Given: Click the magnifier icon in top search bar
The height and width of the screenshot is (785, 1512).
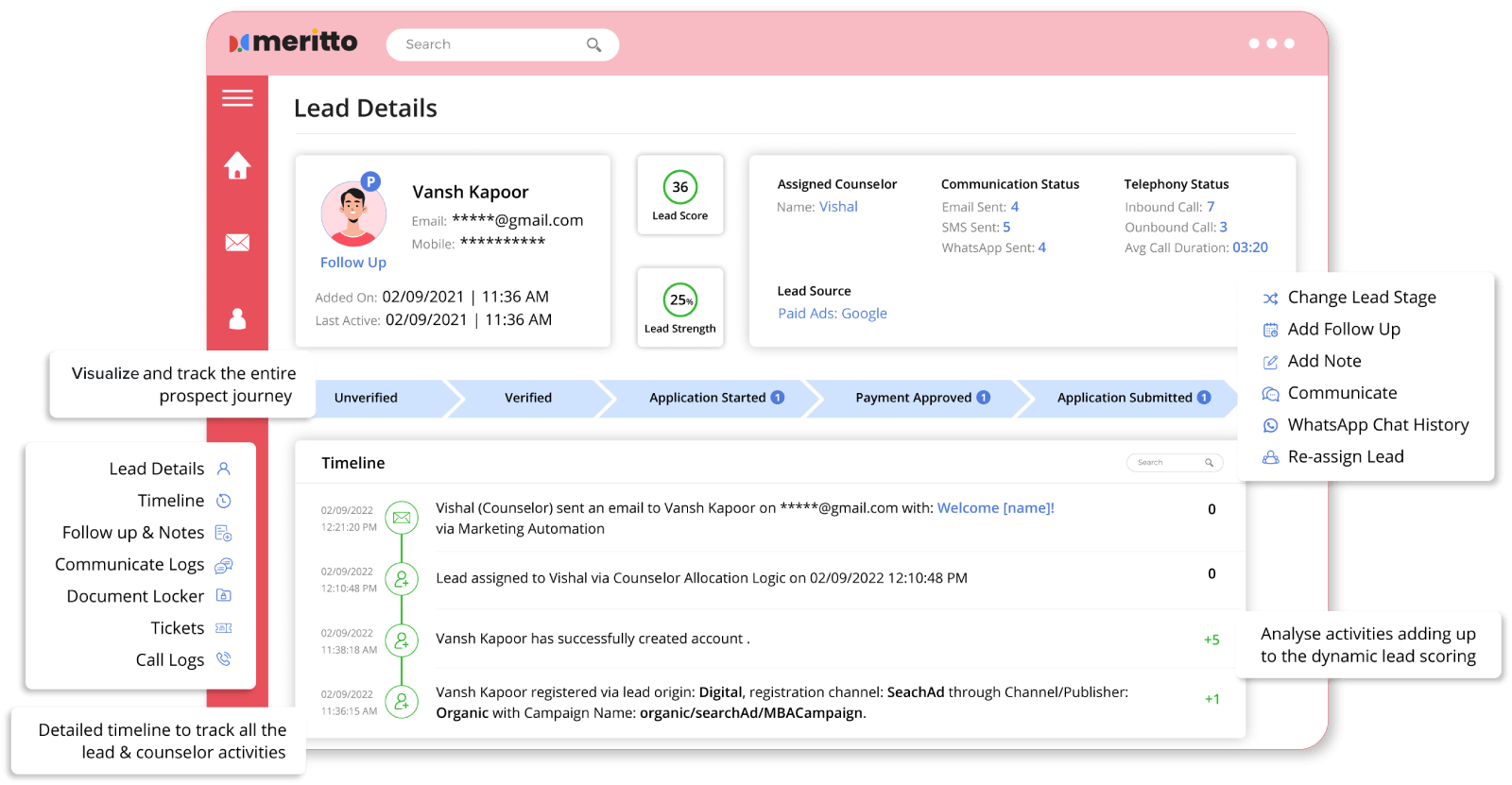Looking at the screenshot, I should [x=593, y=45].
